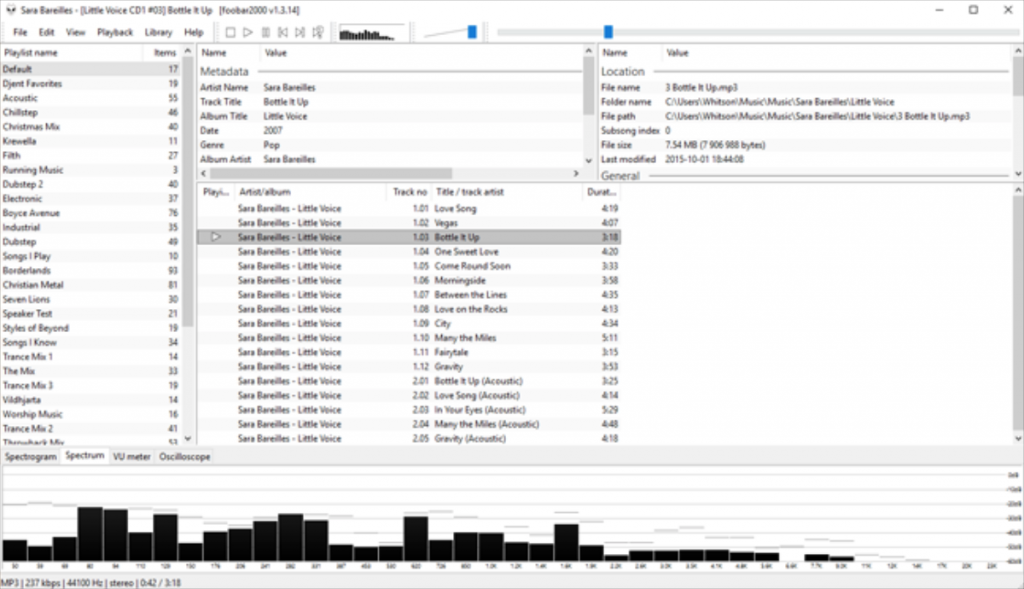Screen dimensions: 1024x589
Task: Sort playlists by the Items column header
Action: coord(162,53)
